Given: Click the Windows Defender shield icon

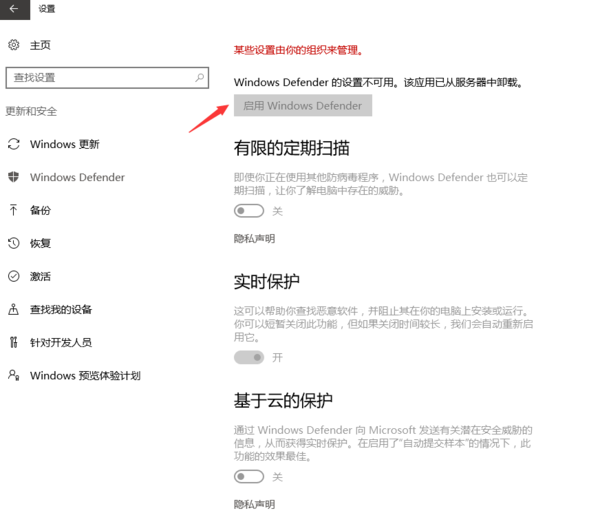Looking at the screenshot, I should pyautogui.click(x=14, y=177).
